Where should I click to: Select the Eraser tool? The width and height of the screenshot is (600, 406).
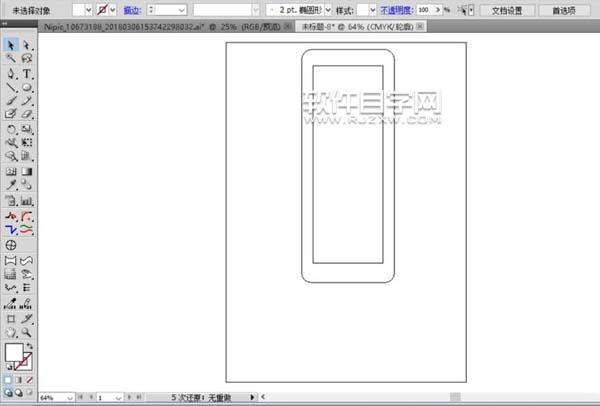click(x=26, y=114)
